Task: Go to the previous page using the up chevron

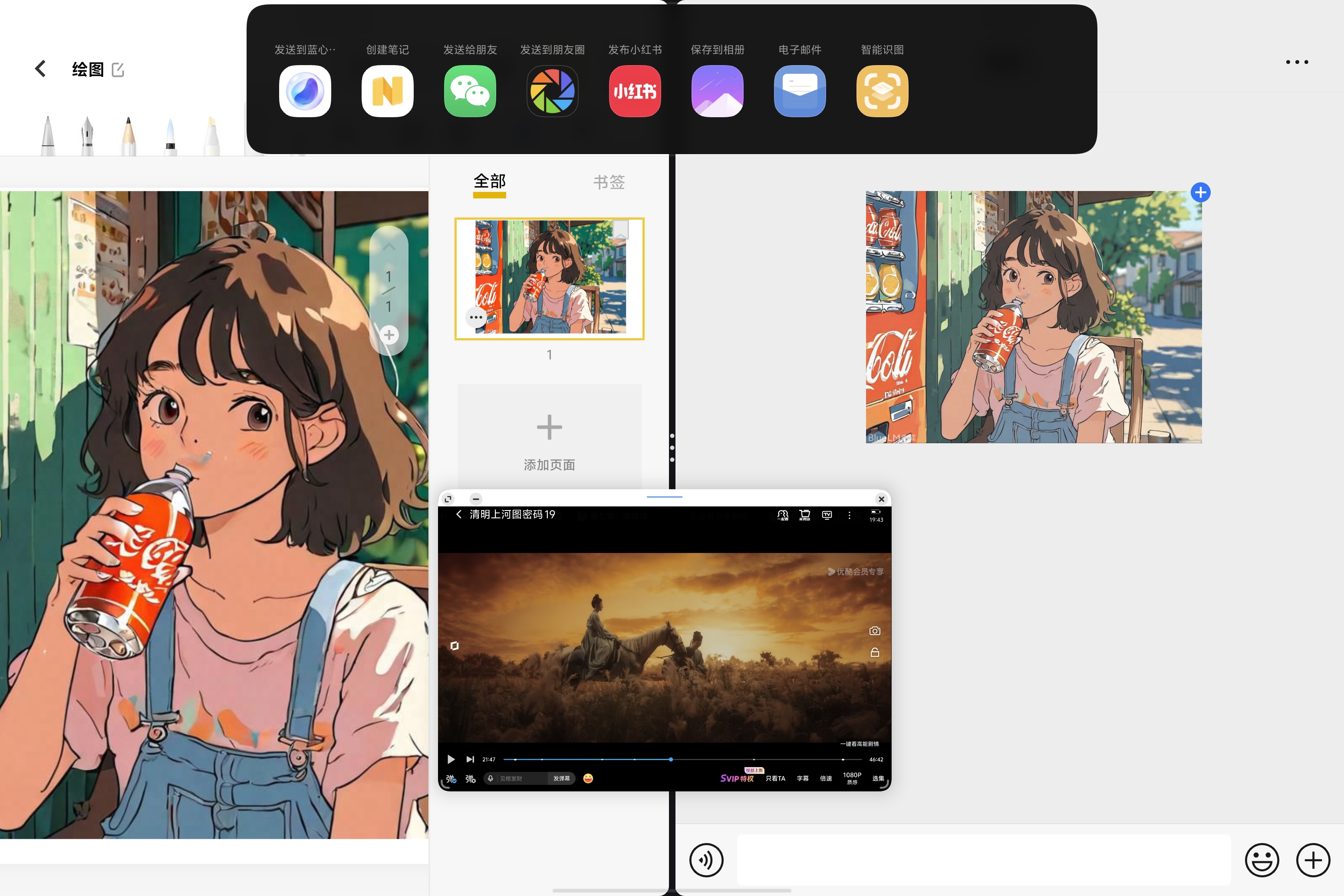Action: click(x=389, y=247)
